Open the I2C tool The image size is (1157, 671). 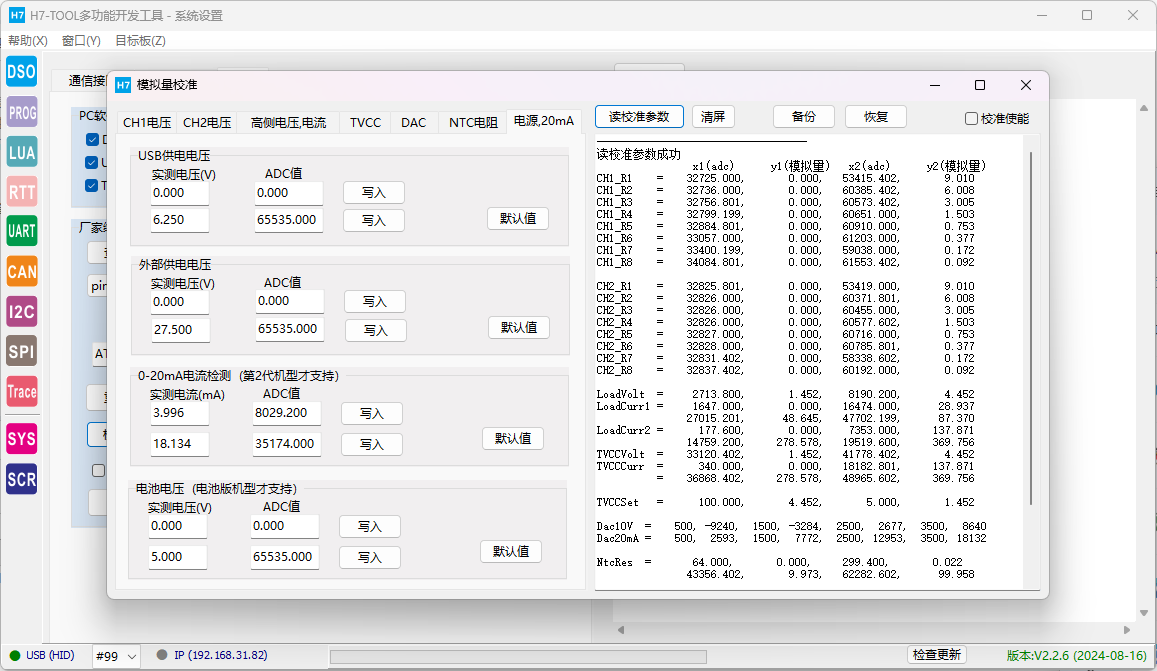[x=21, y=311]
